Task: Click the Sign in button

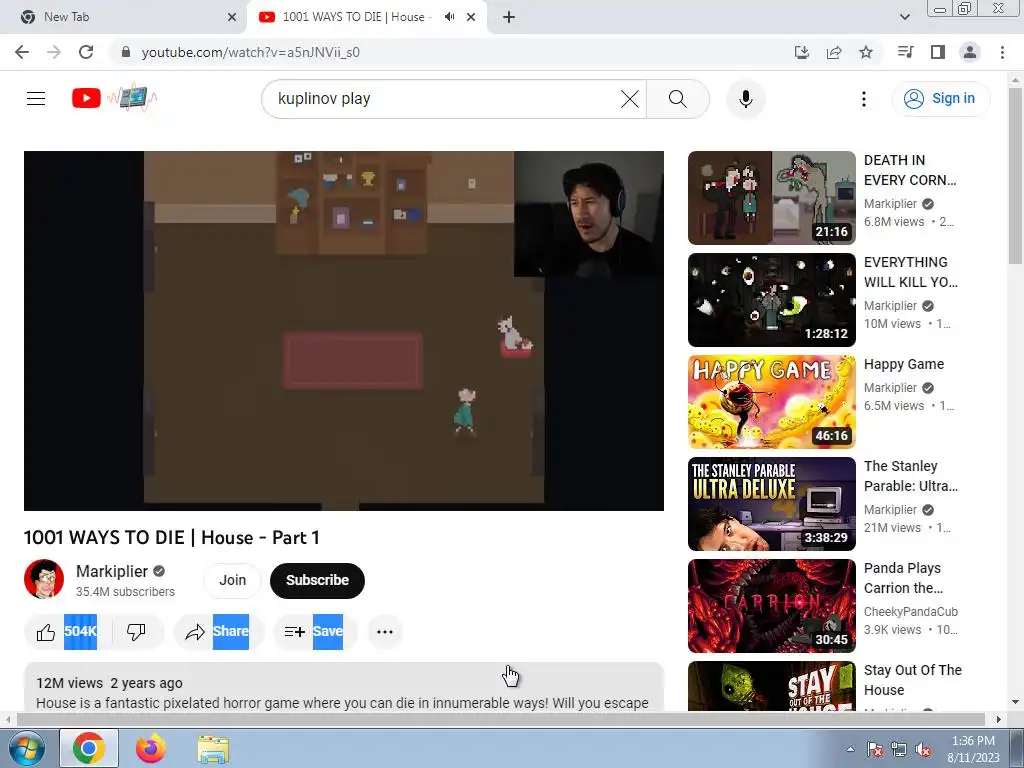Action: [x=940, y=99]
